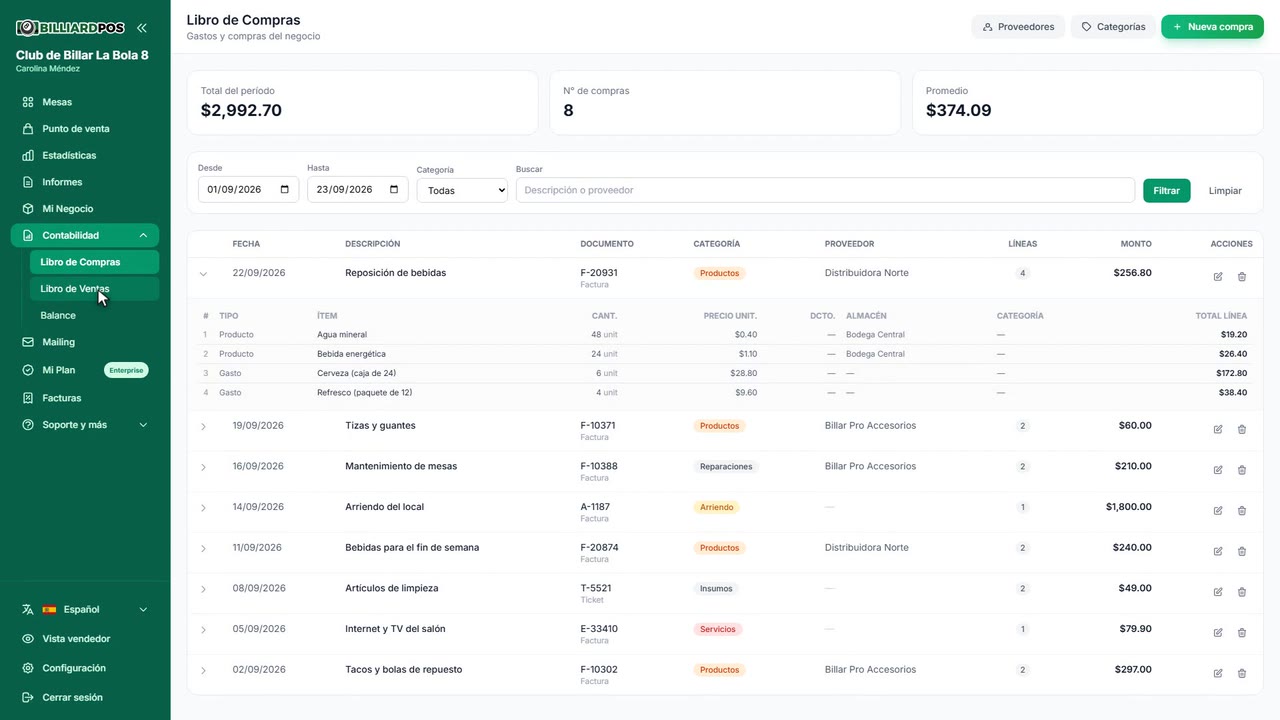Apply filters with the Filtrar button
The image size is (1280, 720).
tap(1167, 190)
